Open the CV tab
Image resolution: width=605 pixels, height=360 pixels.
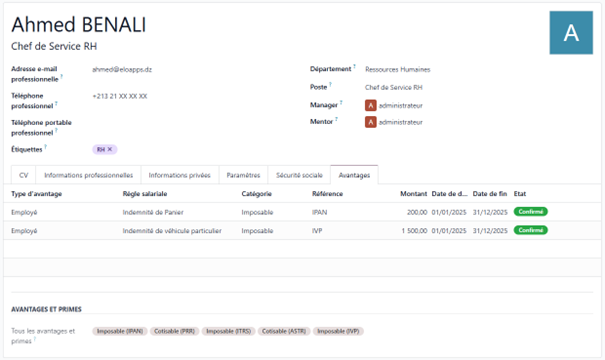(x=24, y=175)
